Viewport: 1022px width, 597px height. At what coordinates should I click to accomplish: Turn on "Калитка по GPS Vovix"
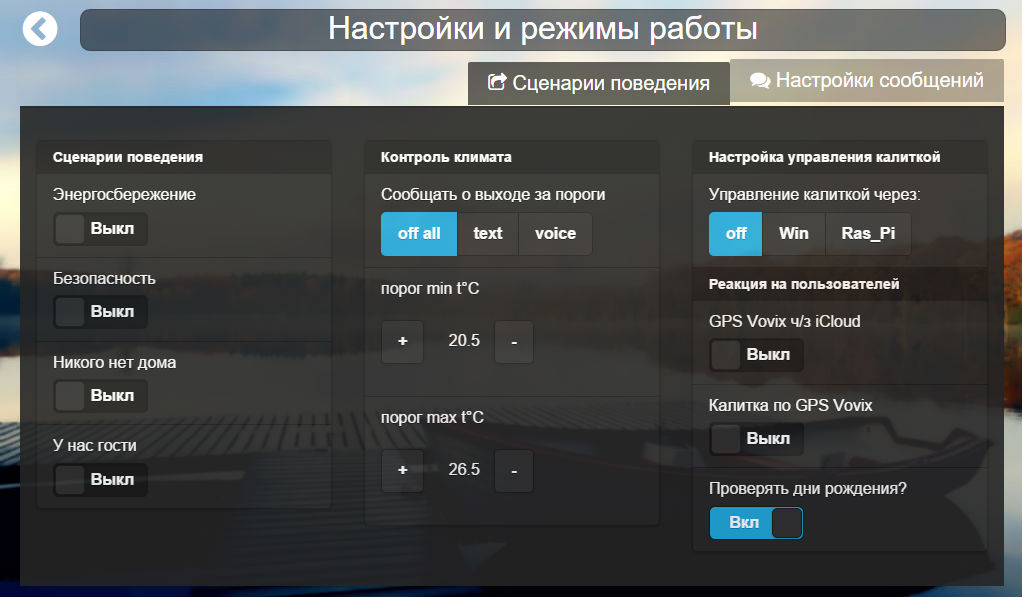coord(756,439)
